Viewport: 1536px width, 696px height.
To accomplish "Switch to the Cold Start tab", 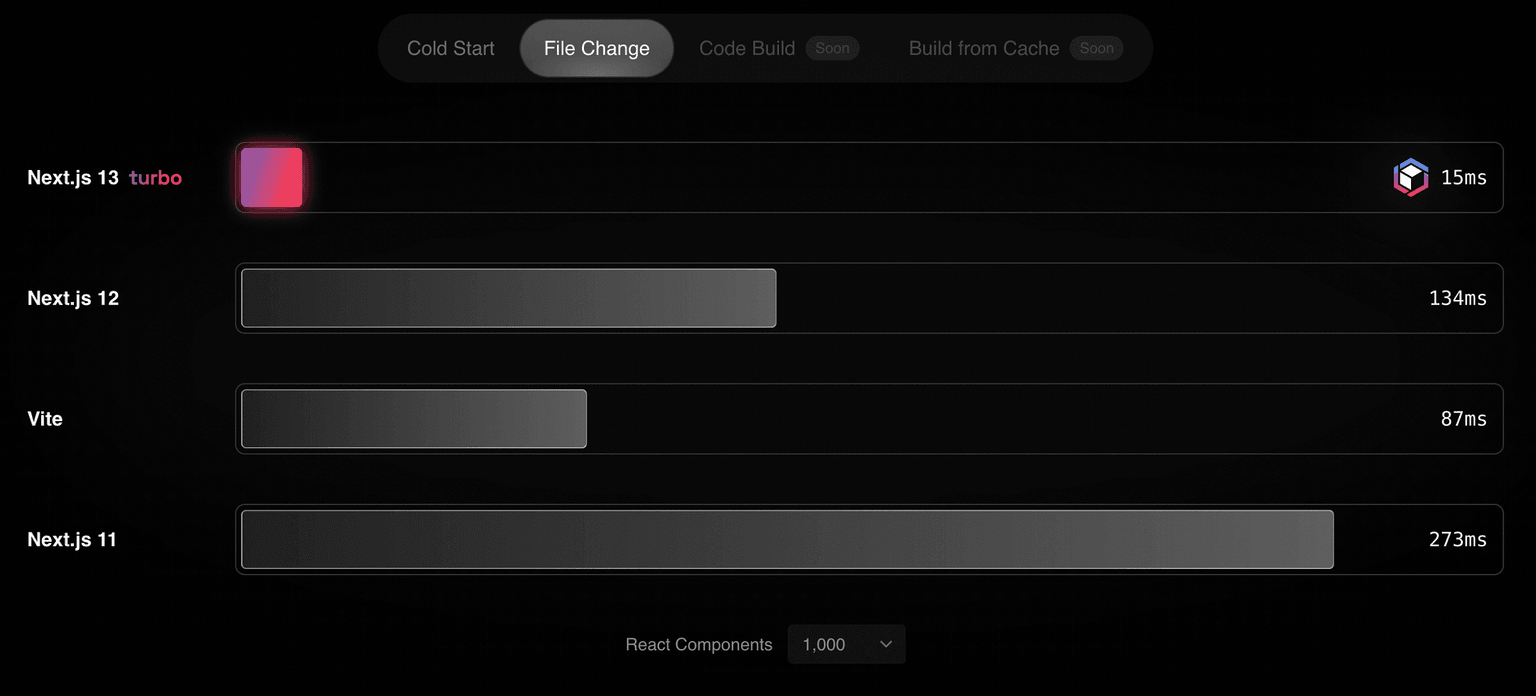I will pyautogui.click(x=451, y=48).
